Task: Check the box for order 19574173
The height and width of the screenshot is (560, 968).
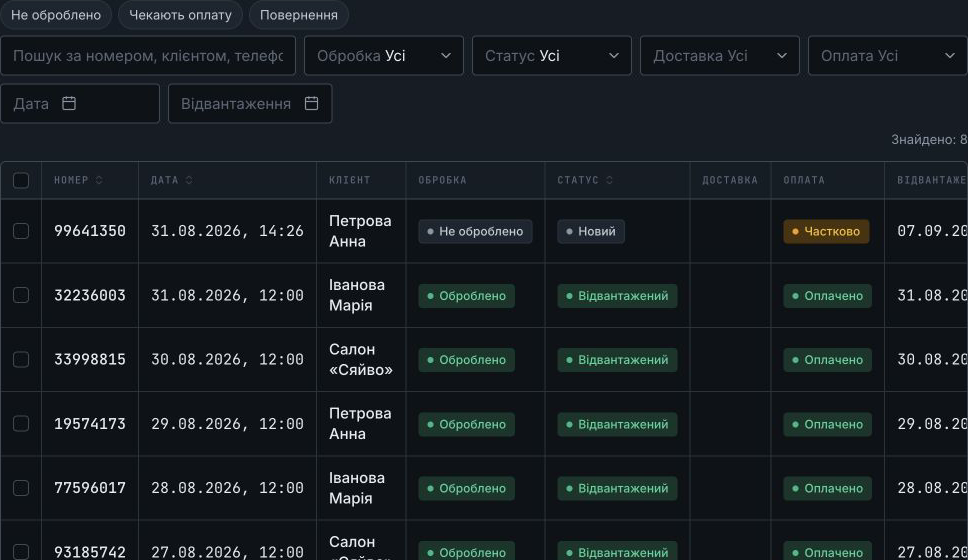Action: tap(21, 424)
